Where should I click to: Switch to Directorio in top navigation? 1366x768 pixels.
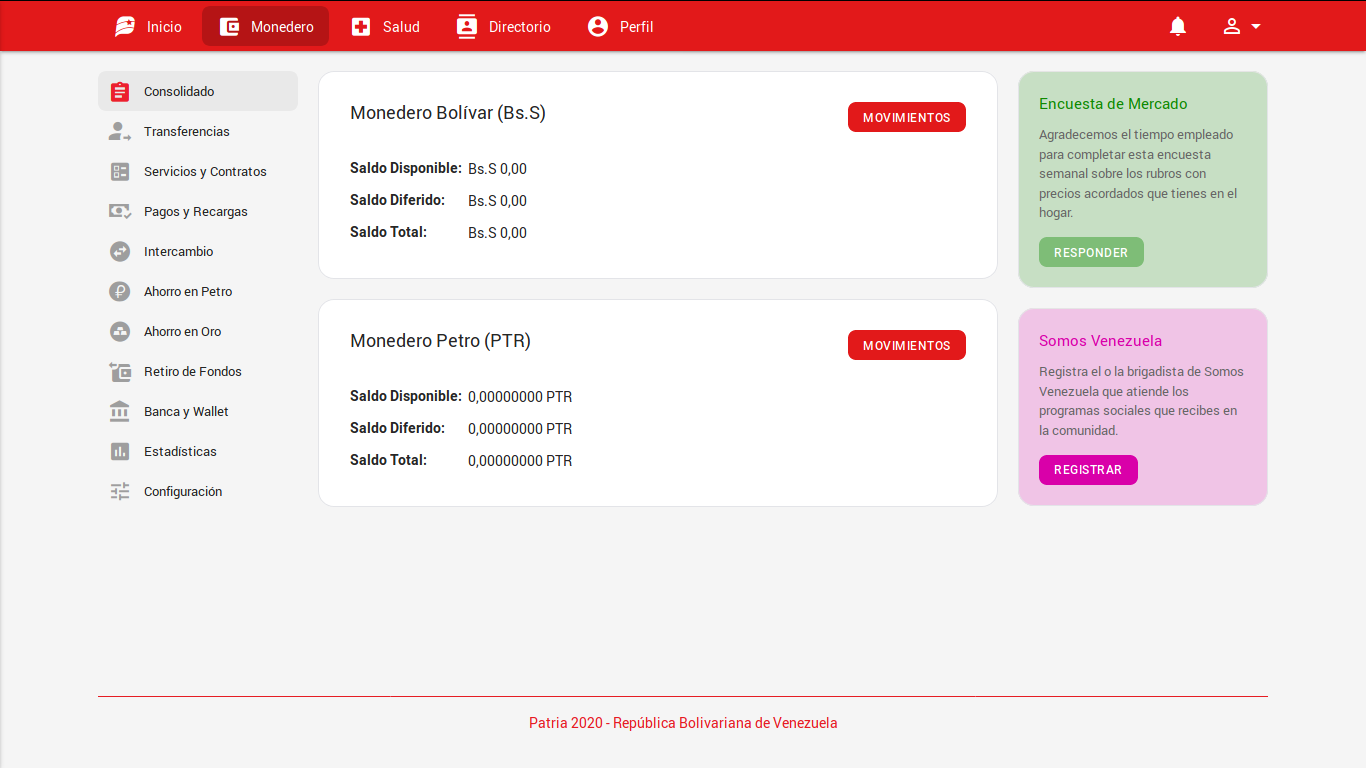(503, 27)
